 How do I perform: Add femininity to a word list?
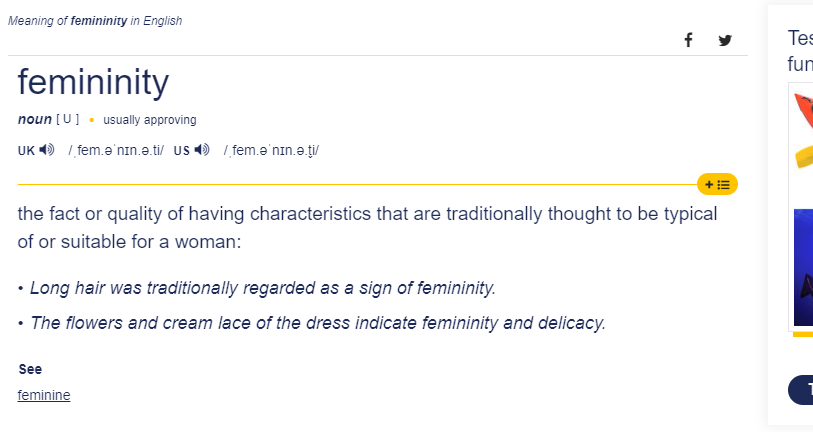tap(717, 184)
